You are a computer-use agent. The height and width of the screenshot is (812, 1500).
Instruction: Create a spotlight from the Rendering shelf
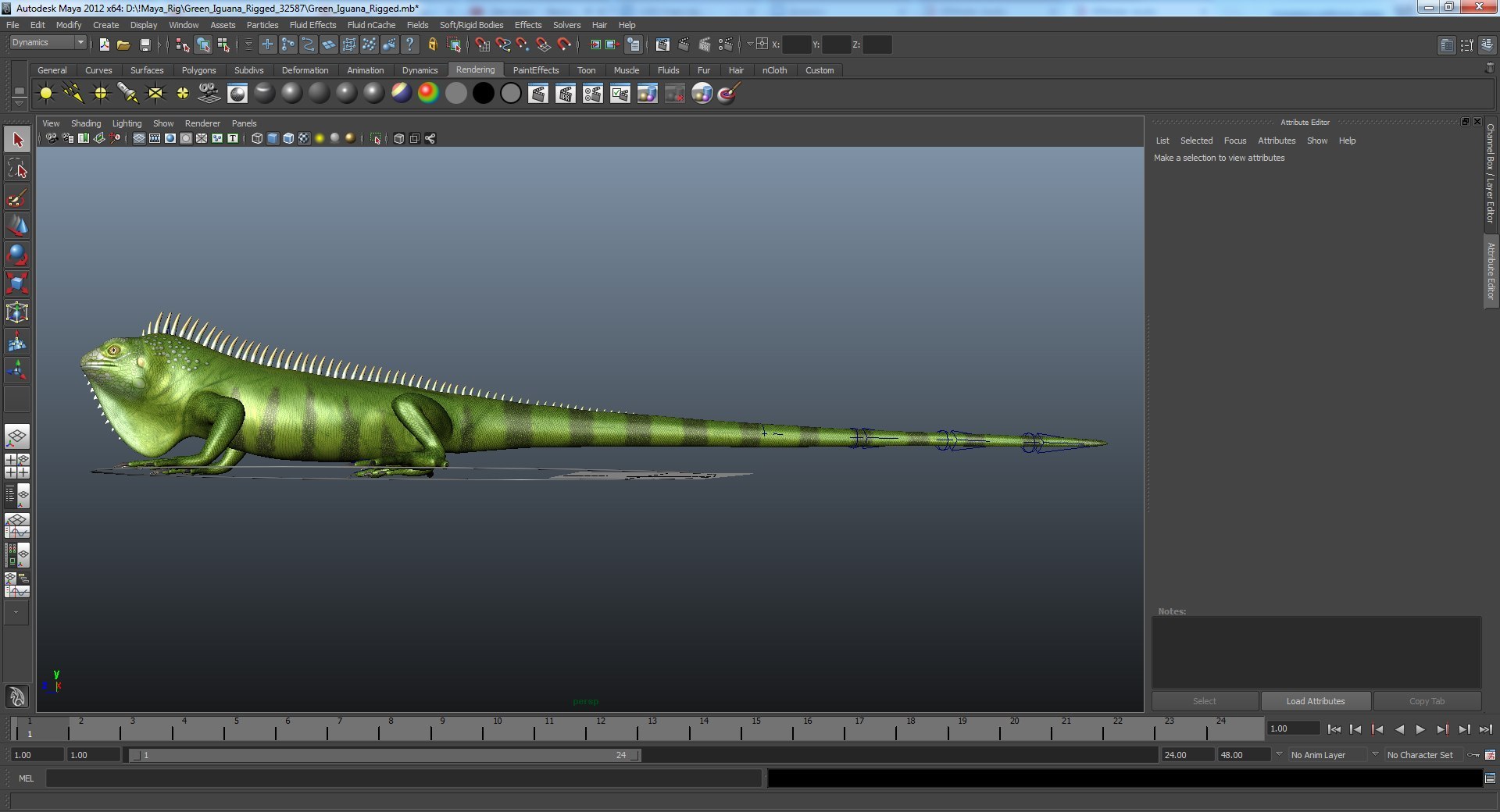128,94
